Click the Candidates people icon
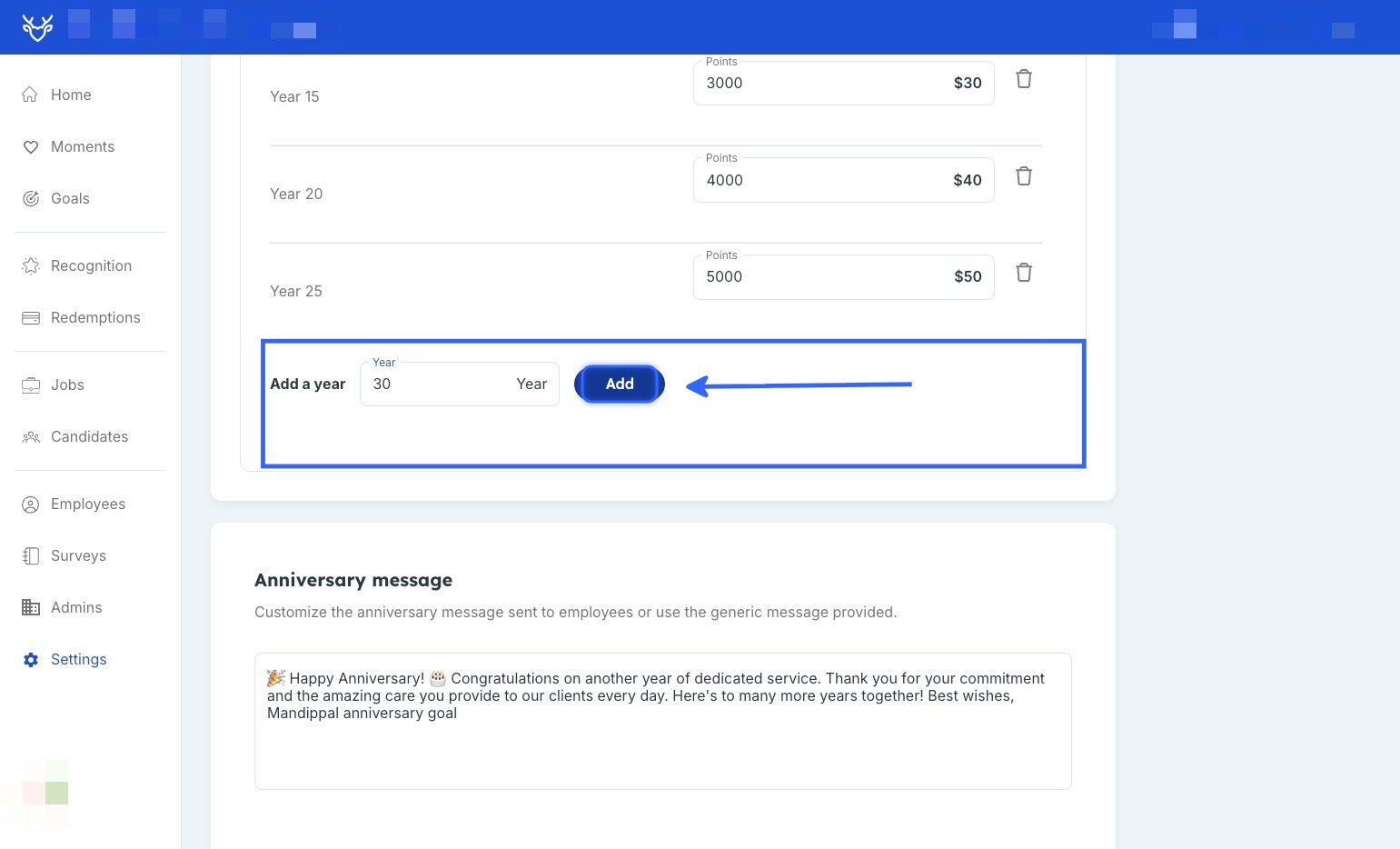 tap(30, 436)
